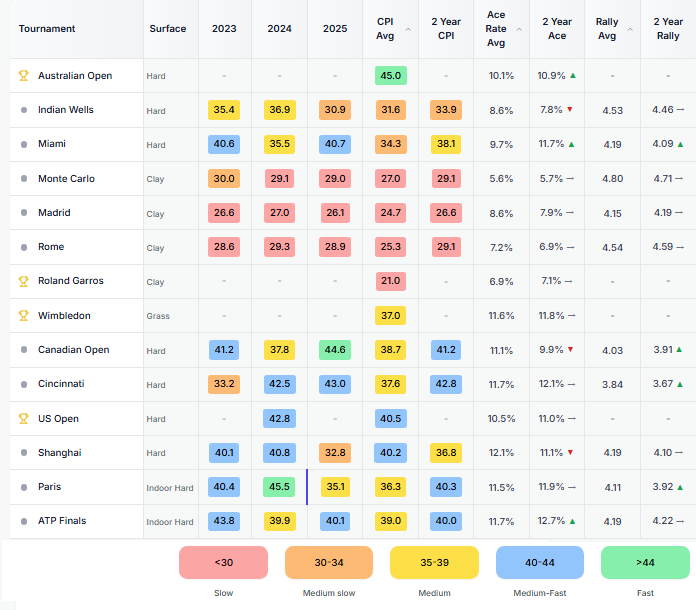Click Cincinnati 2023 value 33.2 badge
696x610 pixels.
(224, 384)
